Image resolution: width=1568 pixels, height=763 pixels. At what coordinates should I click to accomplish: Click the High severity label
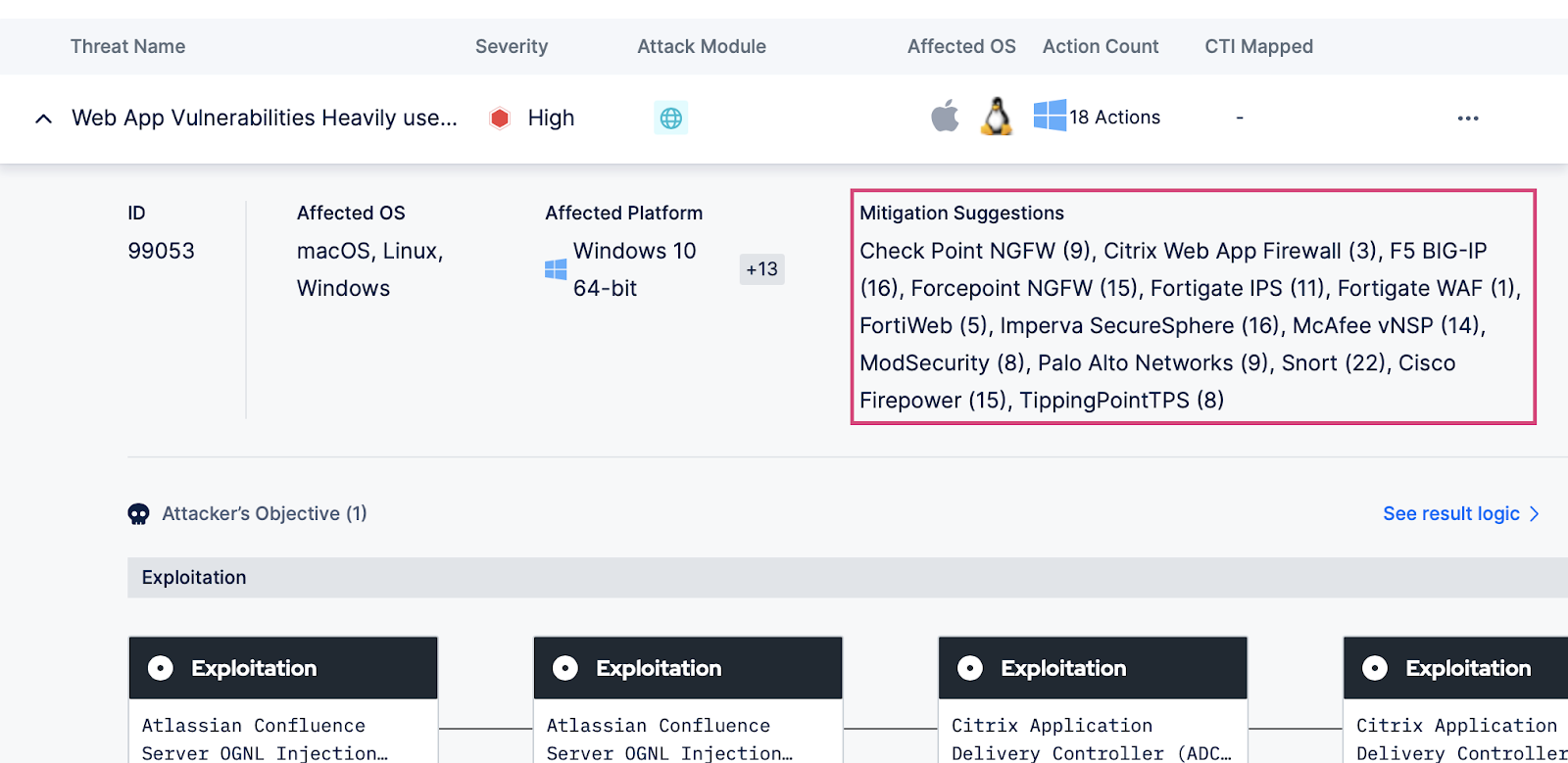click(x=551, y=119)
